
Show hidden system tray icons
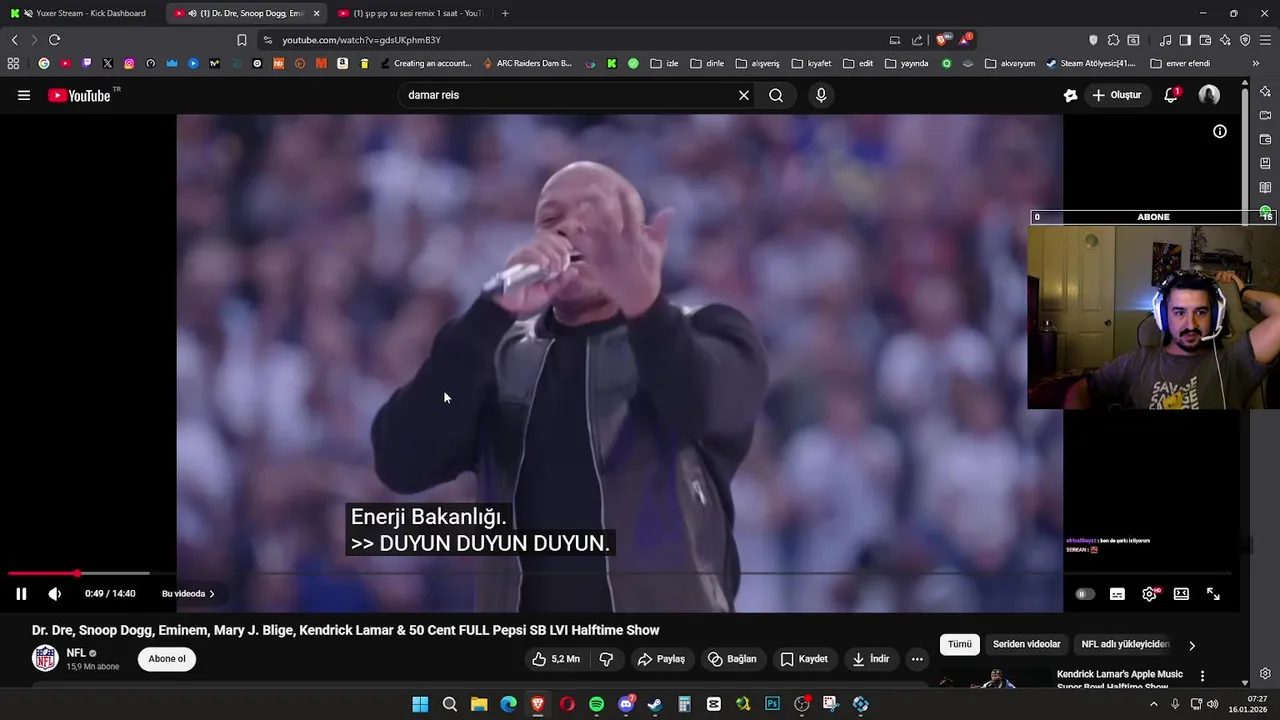[x=1153, y=704]
